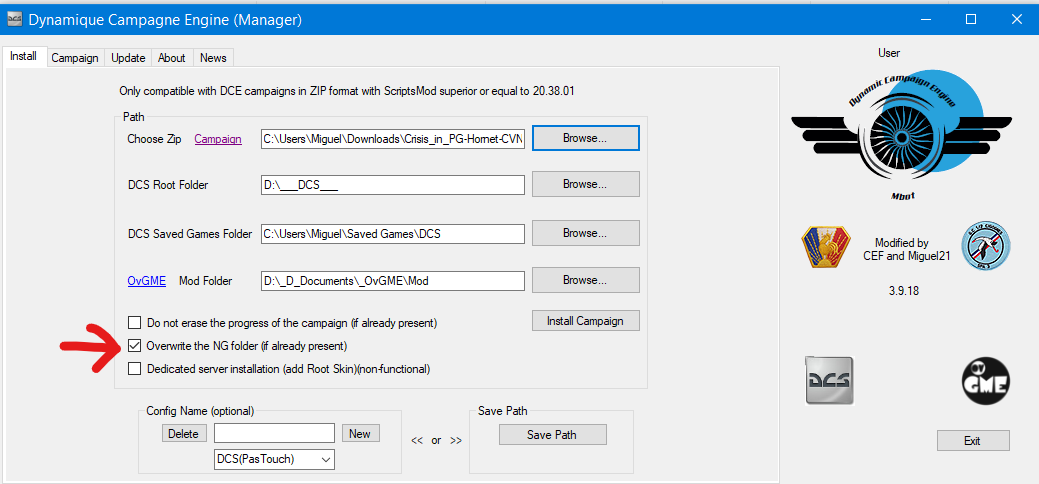Open the Campaign hyperlink
The width and height of the screenshot is (1039, 484).
pyautogui.click(x=218, y=139)
